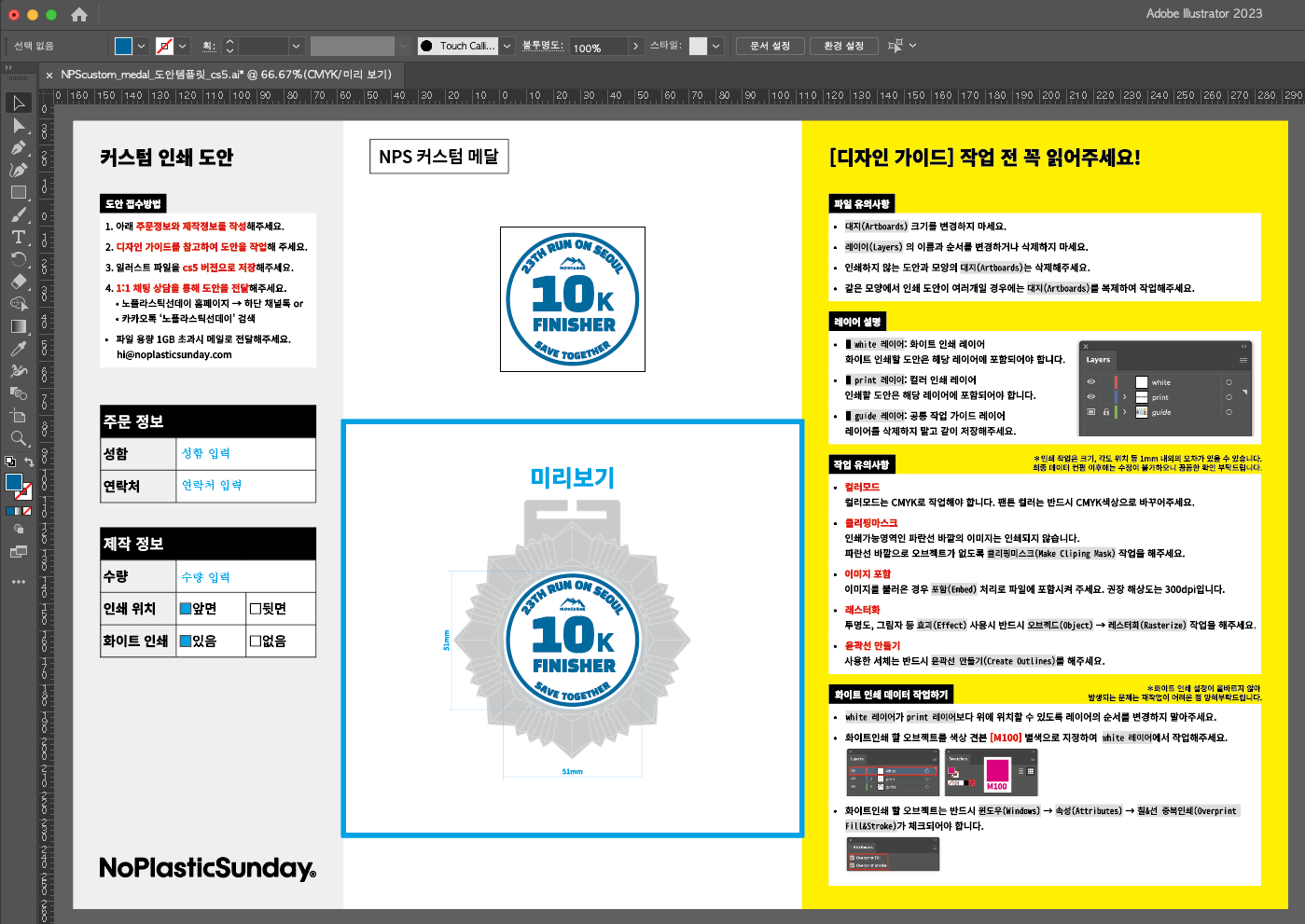
Task: Select the Paintbrush tool
Action: pyautogui.click(x=19, y=214)
